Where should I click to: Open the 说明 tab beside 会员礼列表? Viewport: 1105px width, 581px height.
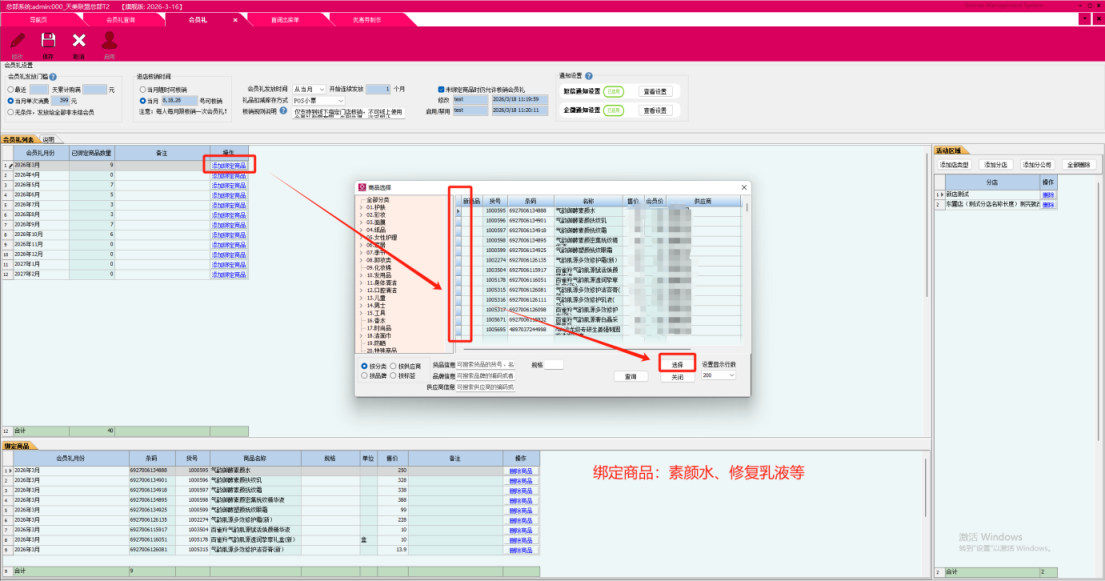[x=48, y=140]
